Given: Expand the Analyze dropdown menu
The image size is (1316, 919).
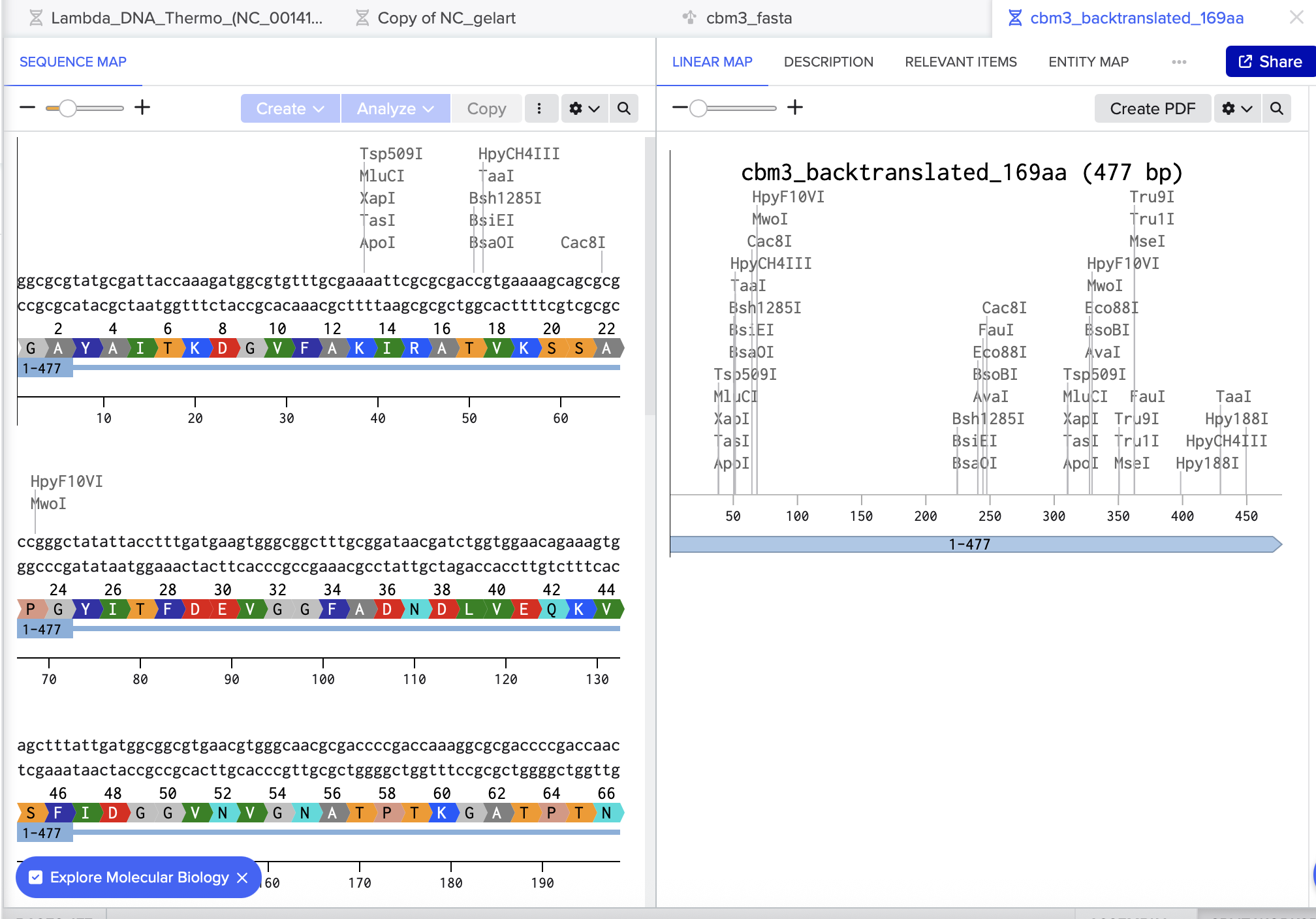Looking at the screenshot, I should [395, 108].
